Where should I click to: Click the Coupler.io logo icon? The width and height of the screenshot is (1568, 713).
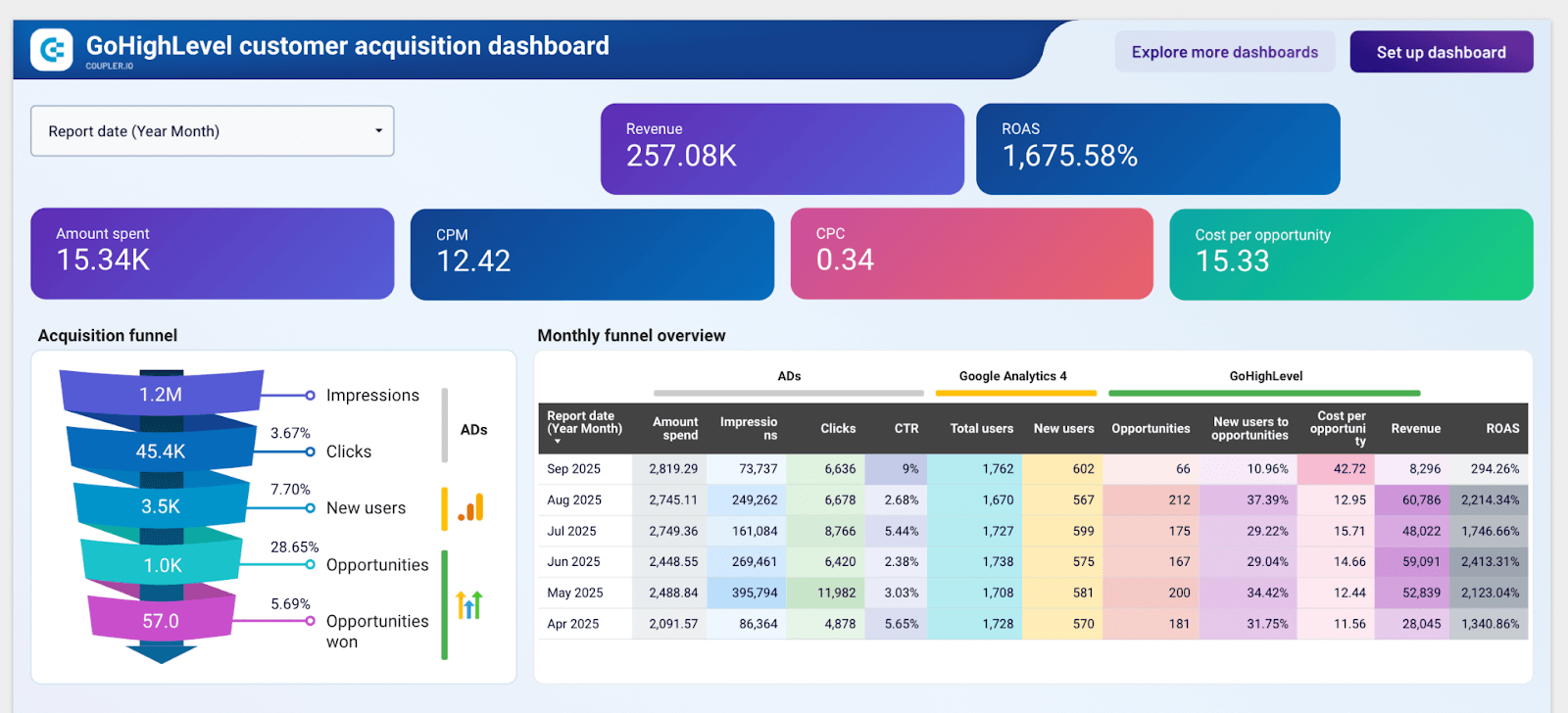[x=51, y=49]
